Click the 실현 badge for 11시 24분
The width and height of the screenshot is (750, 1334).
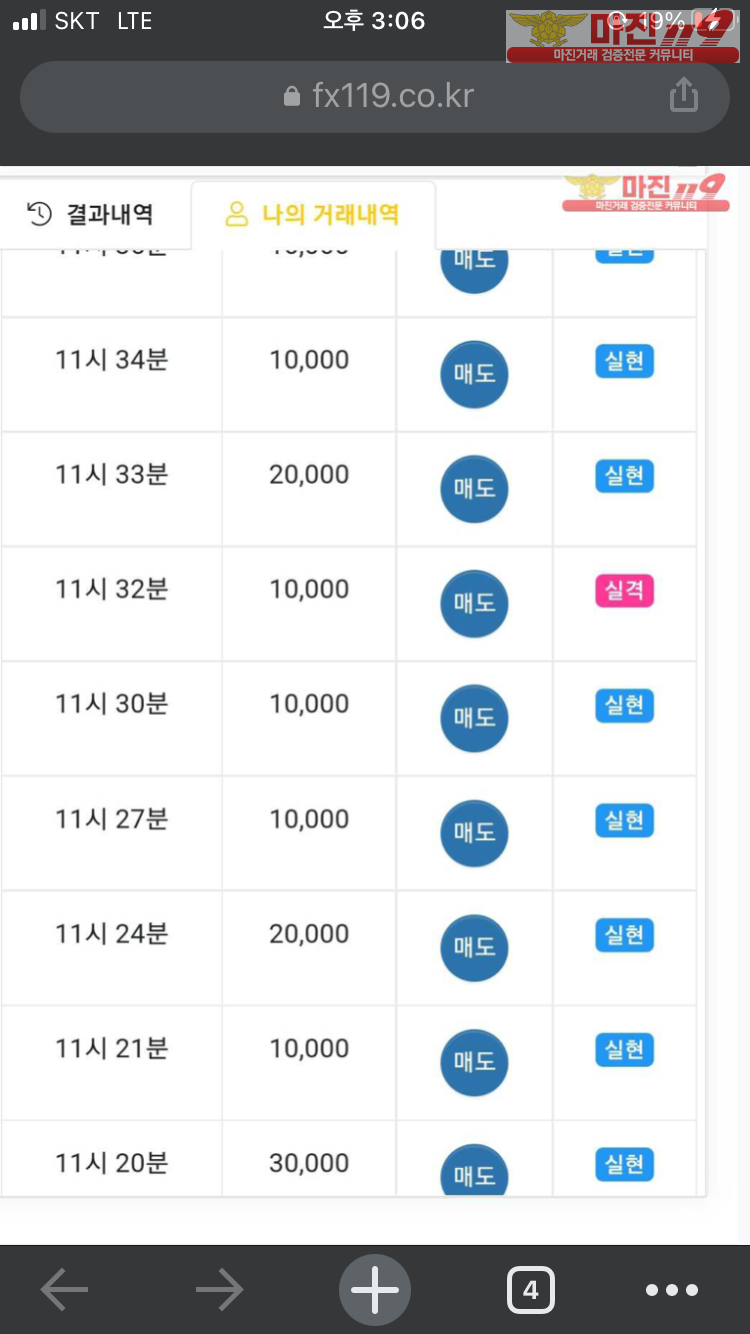coord(624,935)
